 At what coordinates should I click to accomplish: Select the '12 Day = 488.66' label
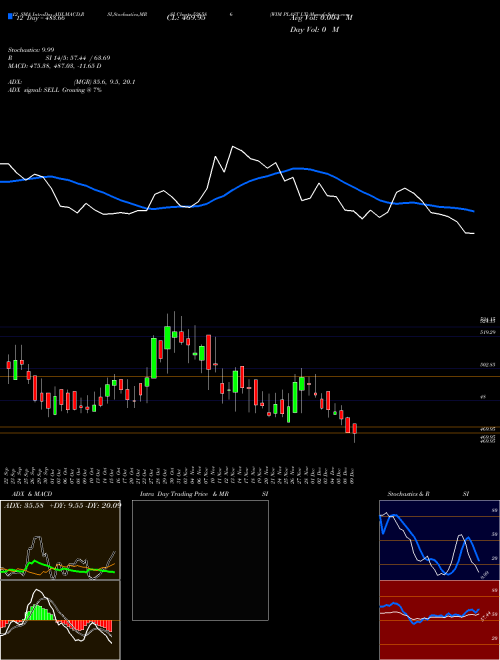click(x=39, y=19)
